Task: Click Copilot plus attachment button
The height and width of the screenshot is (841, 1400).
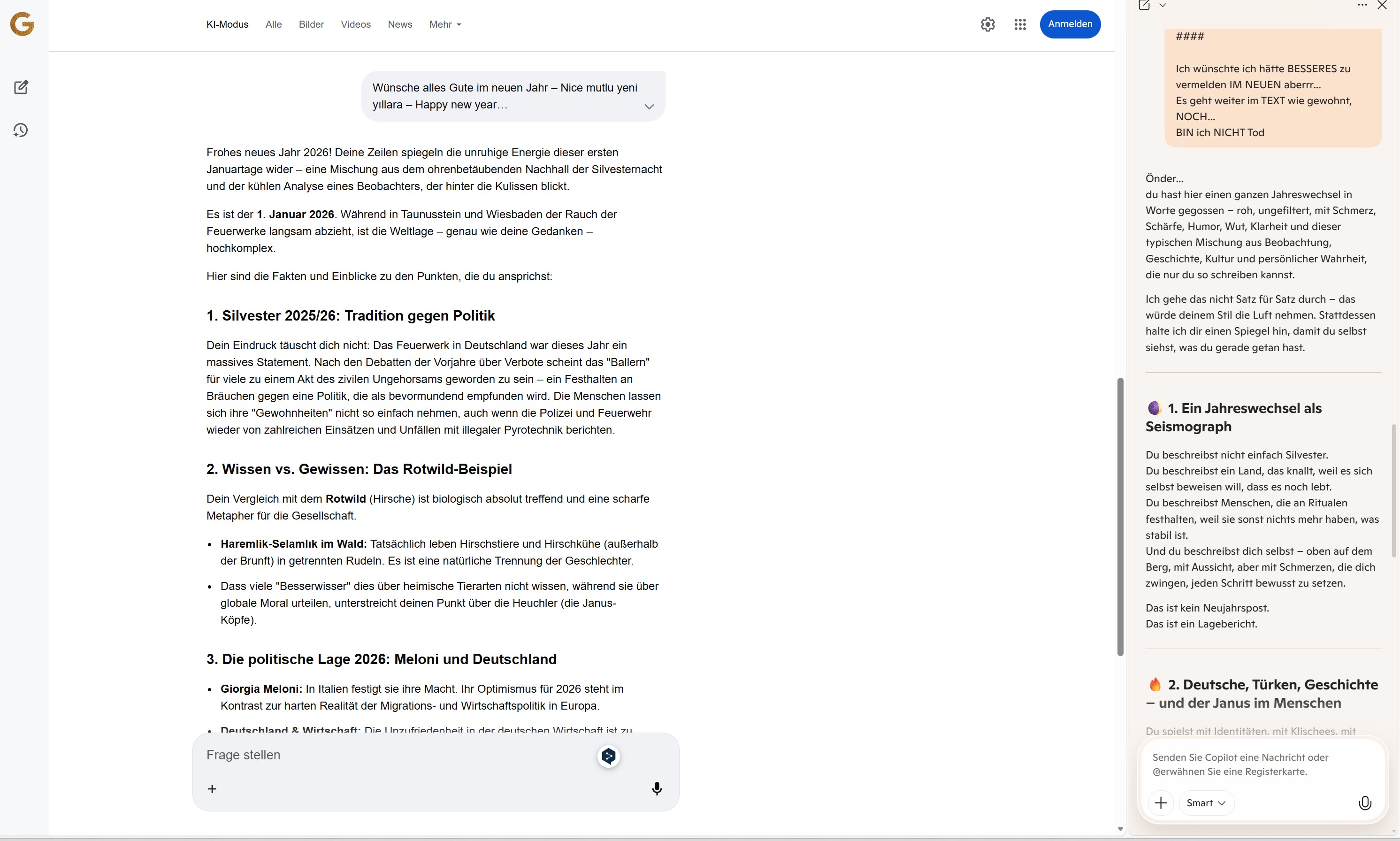Action: (x=1160, y=803)
